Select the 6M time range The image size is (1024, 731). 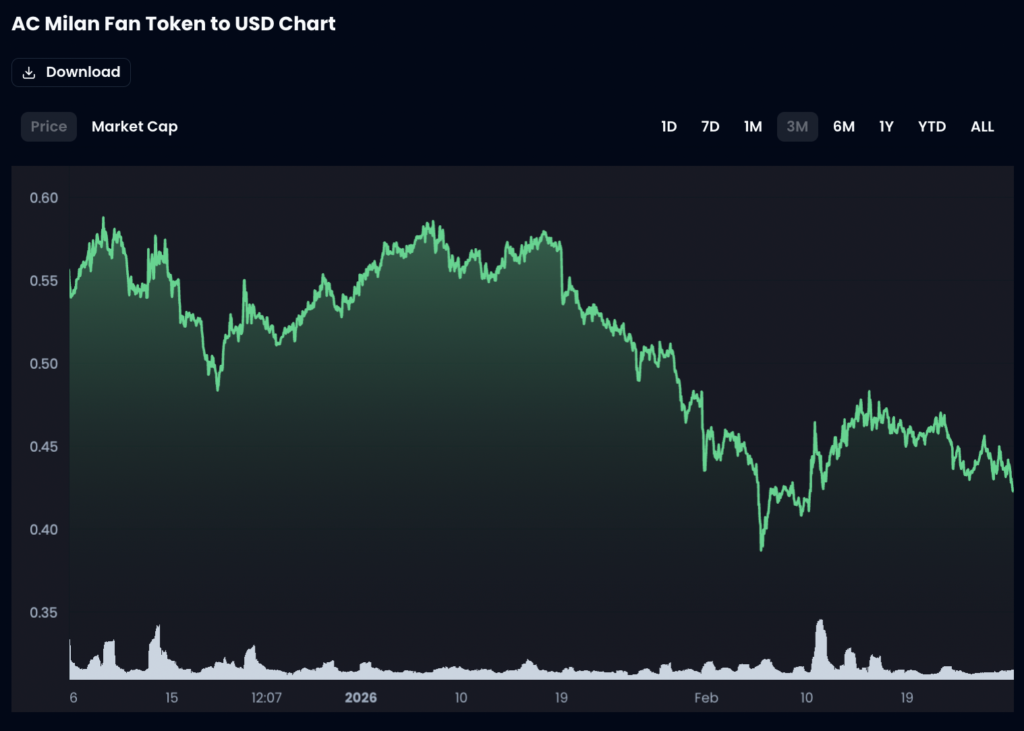coord(844,127)
